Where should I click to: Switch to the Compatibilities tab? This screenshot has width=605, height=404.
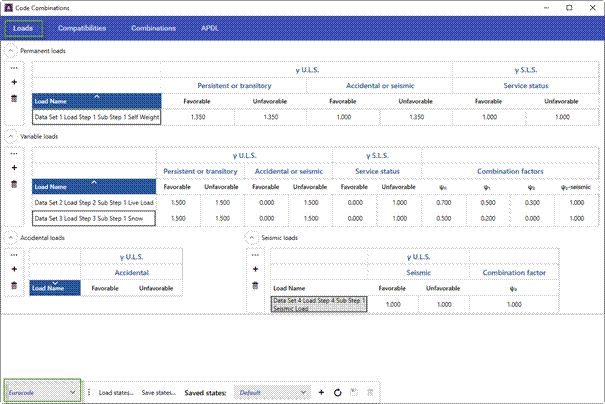pyautogui.click(x=82, y=28)
